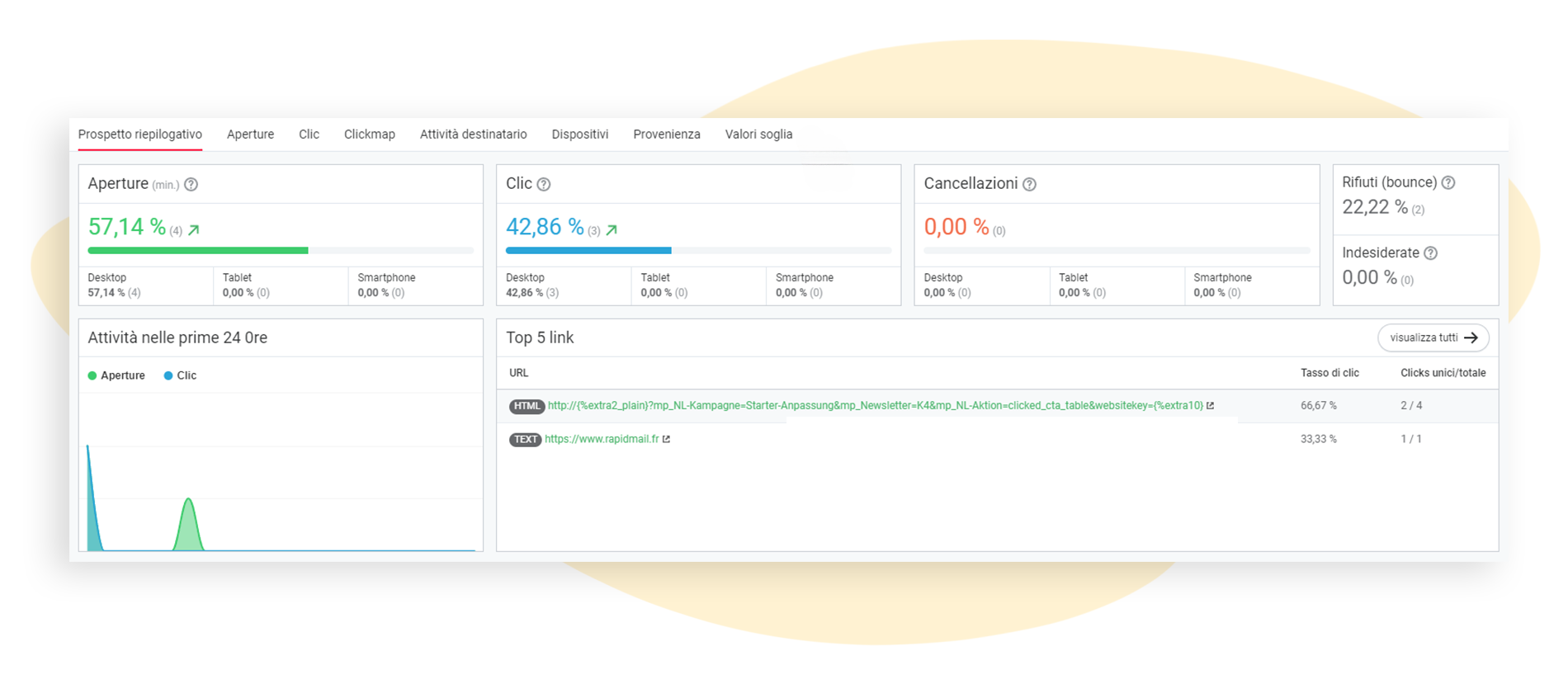Click the visualizza tutti button
The image size is (1568, 684).
(1433, 337)
